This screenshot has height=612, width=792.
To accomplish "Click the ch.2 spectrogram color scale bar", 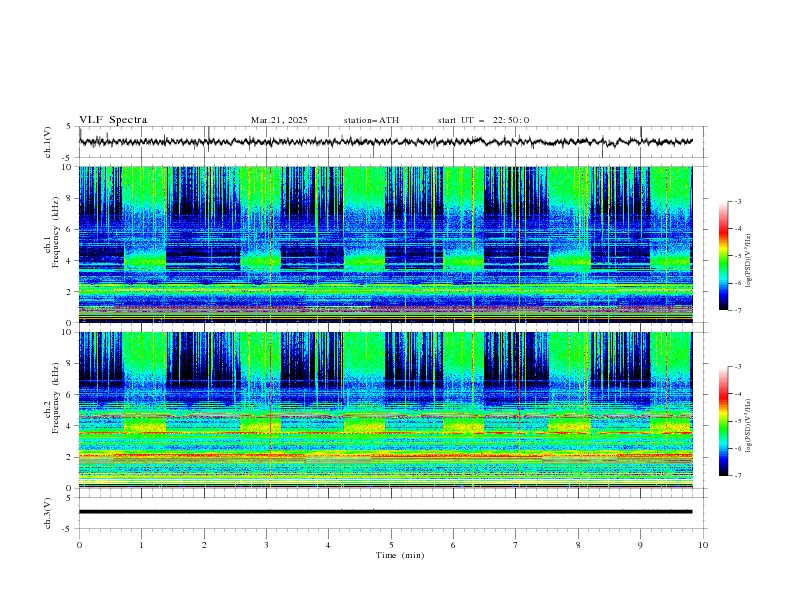I will point(723,421).
